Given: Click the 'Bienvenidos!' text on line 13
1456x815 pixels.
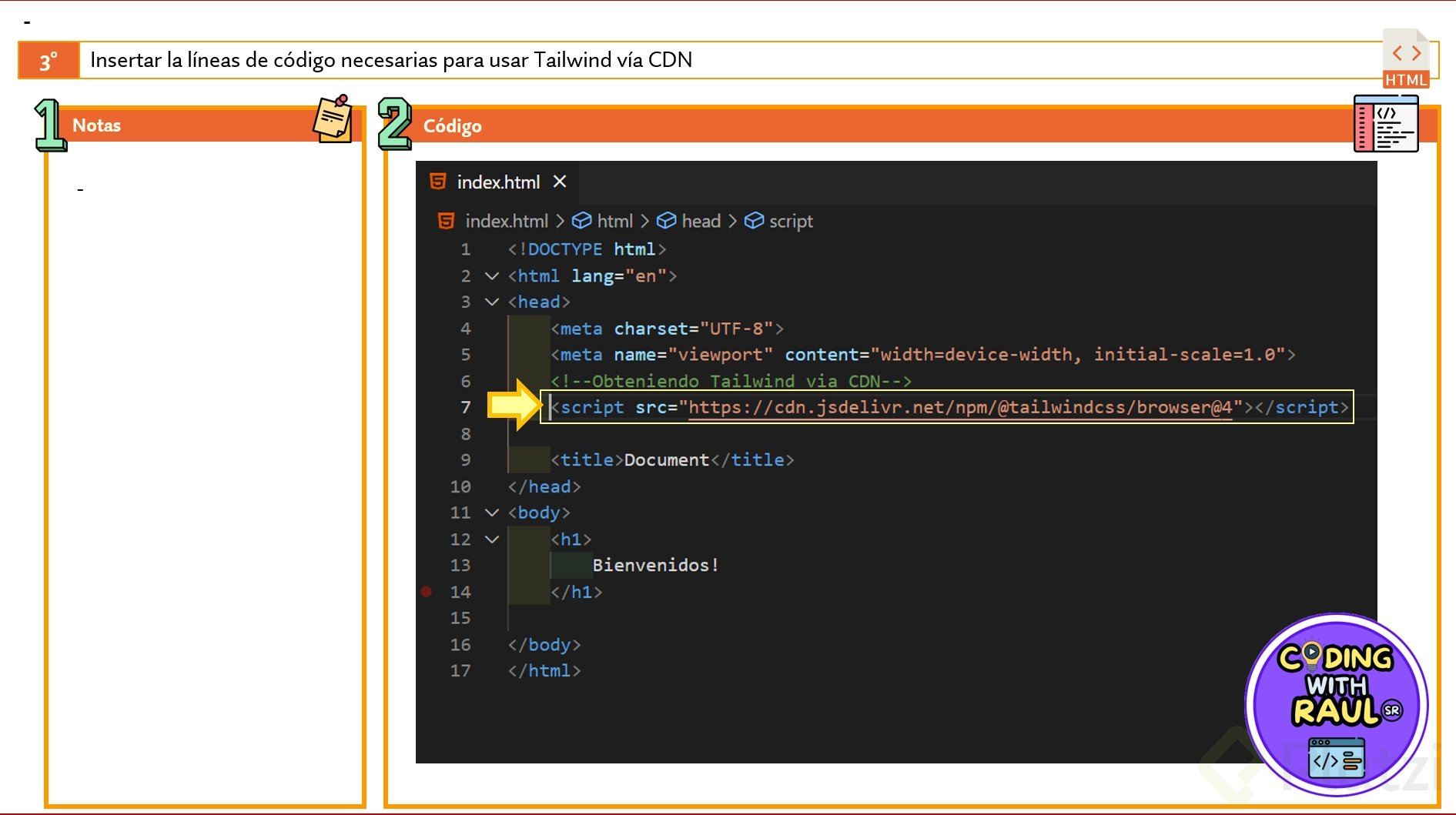Looking at the screenshot, I should tap(655, 566).
